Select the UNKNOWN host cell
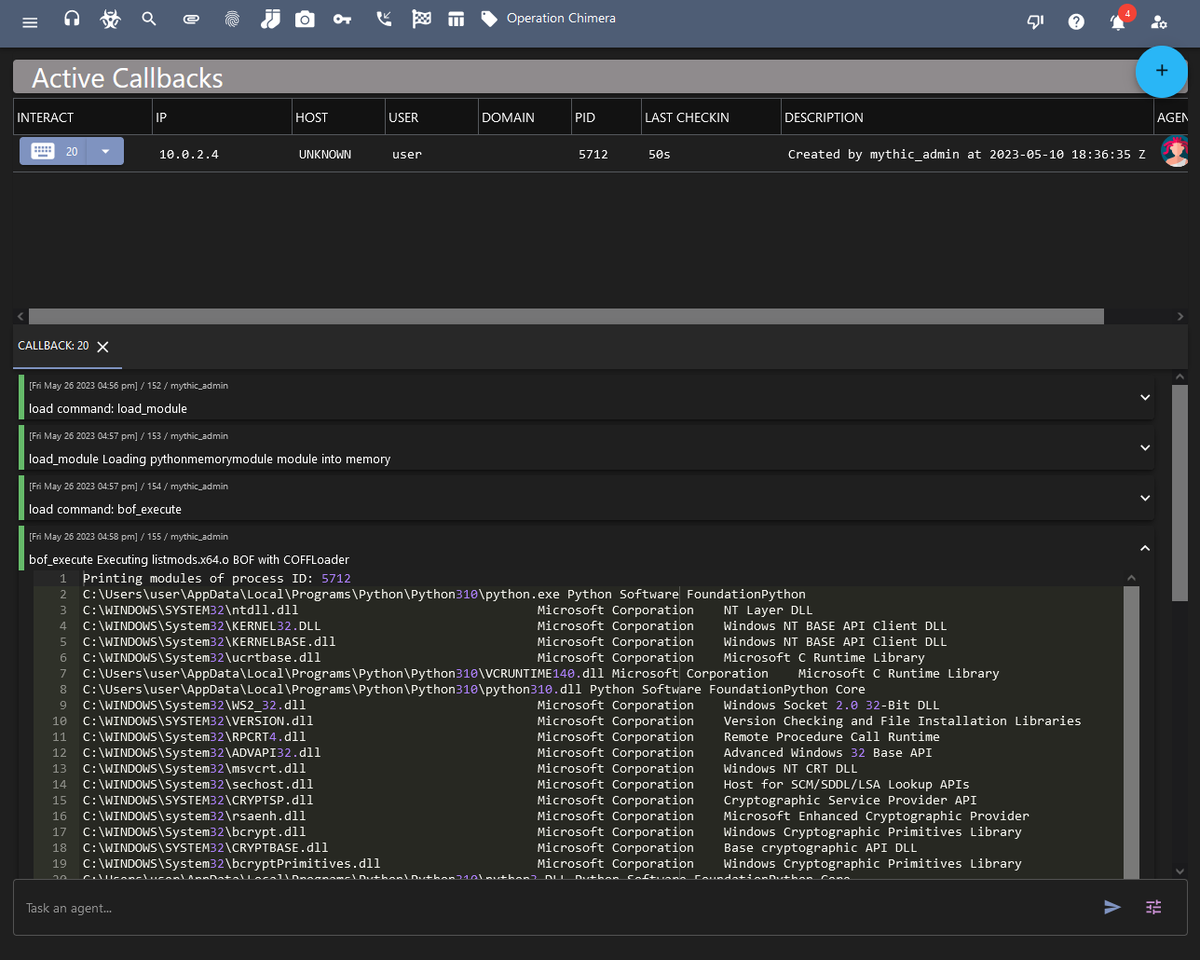This screenshot has height=960, width=1200. (325, 154)
